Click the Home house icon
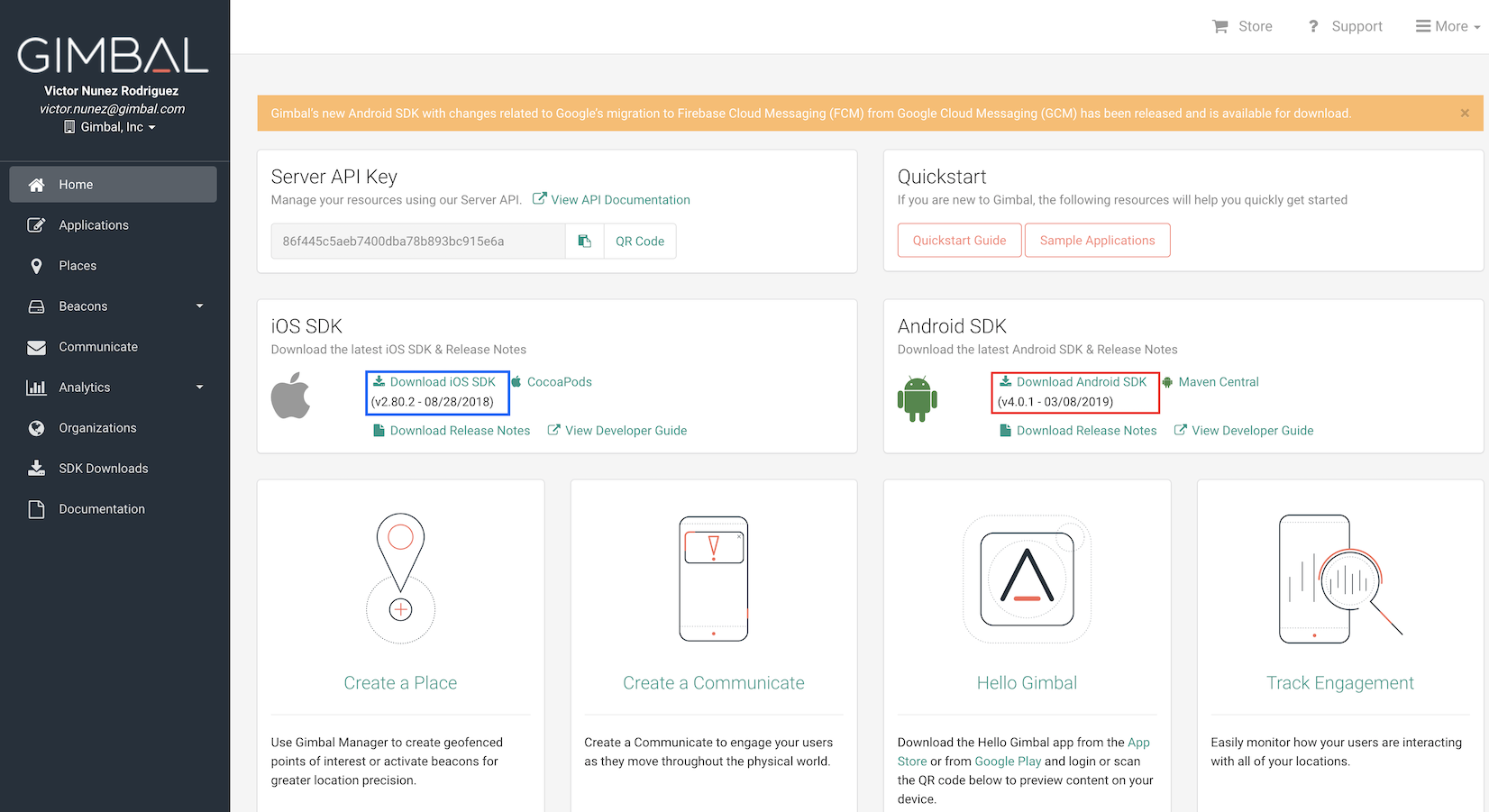This screenshot has width=1489, height=812. coord(36,185)
